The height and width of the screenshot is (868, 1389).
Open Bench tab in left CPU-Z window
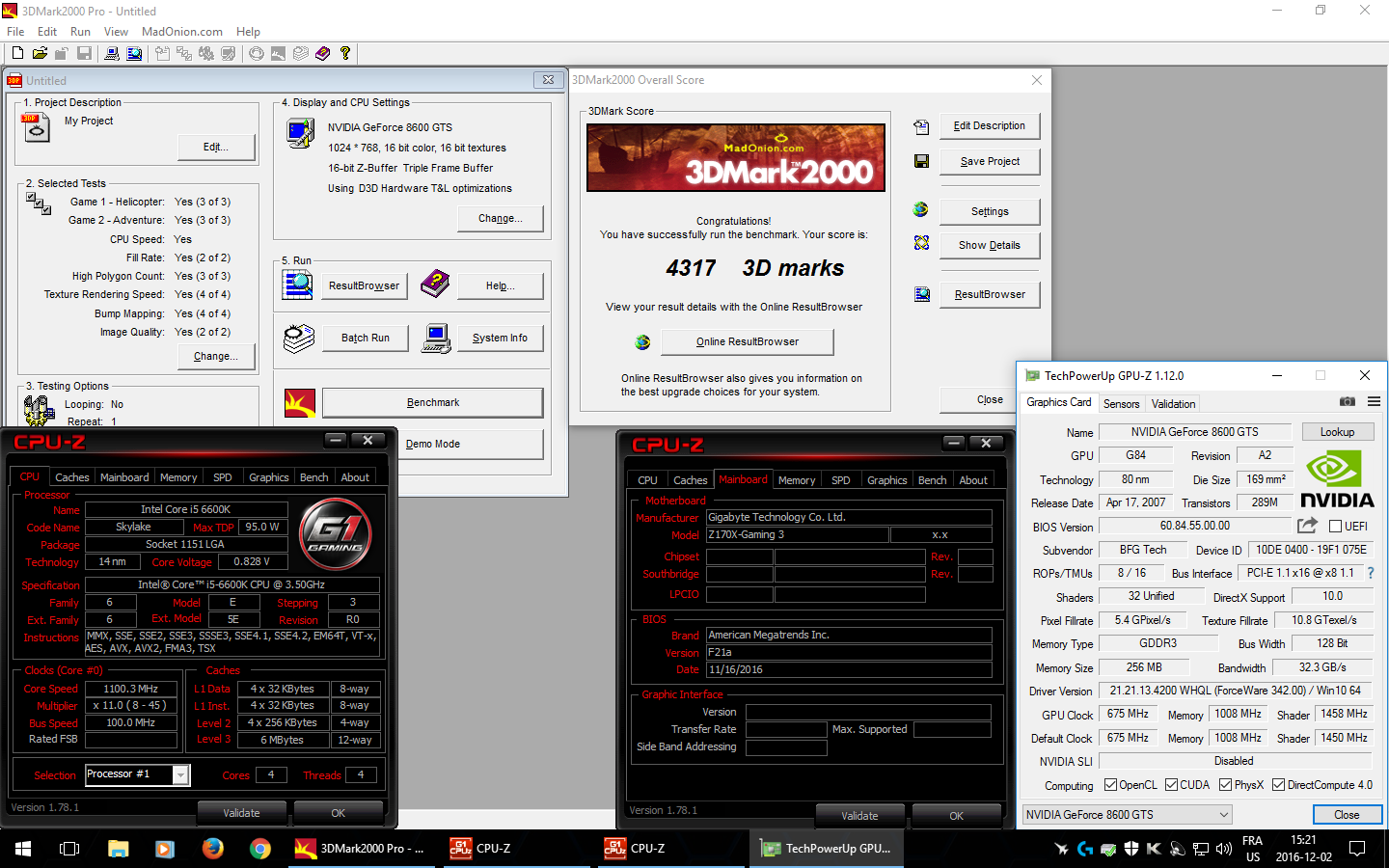point(313,477)
